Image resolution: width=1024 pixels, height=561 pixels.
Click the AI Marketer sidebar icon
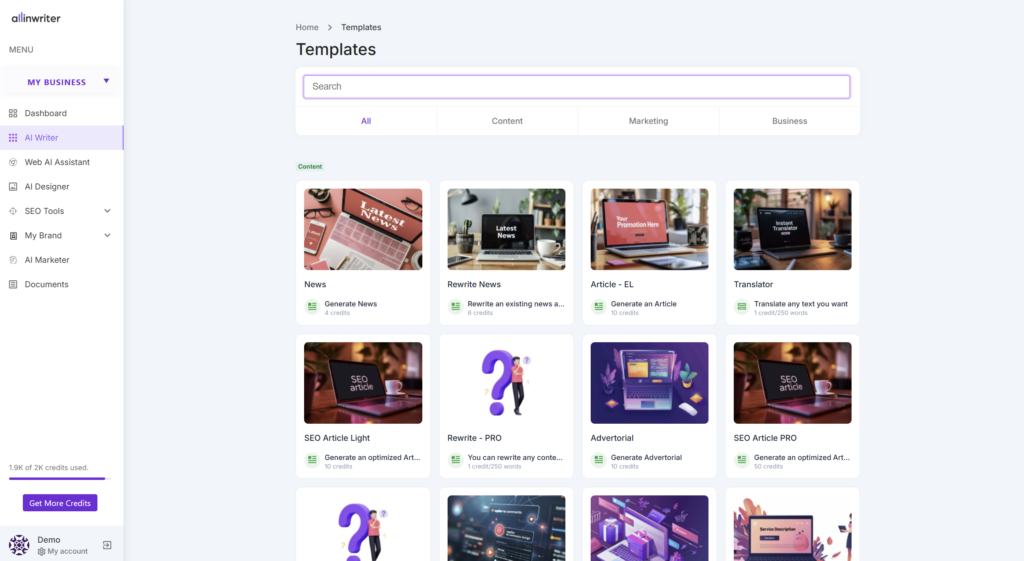[x=13, y=260]
